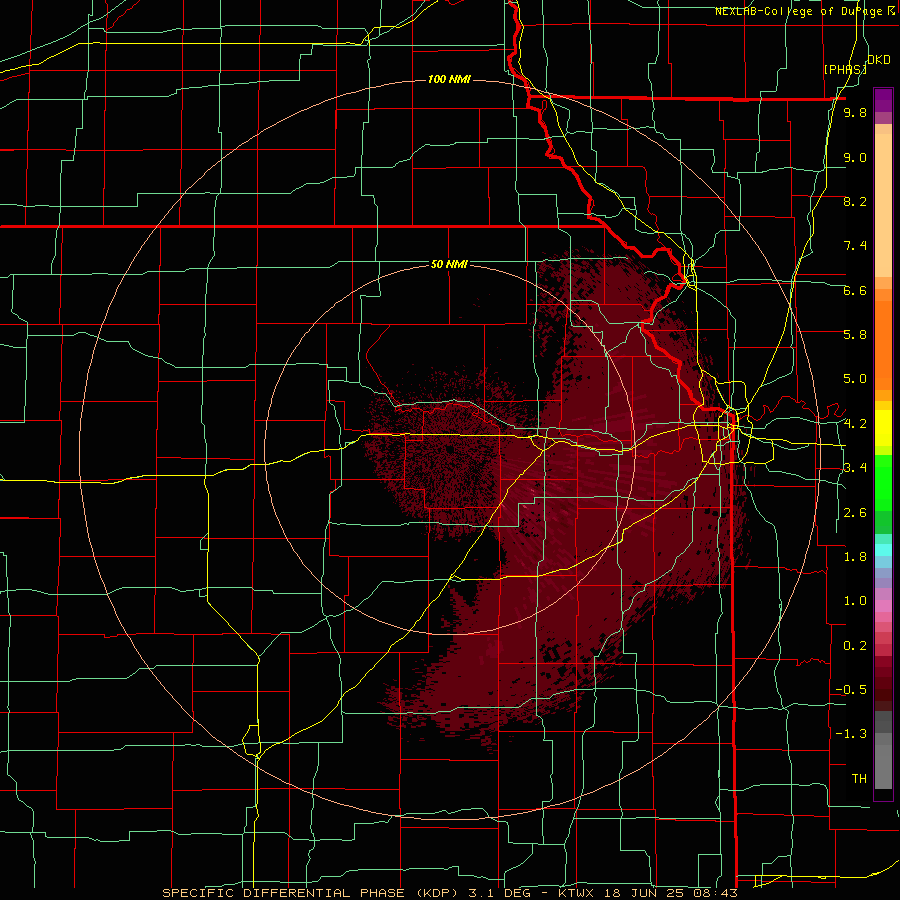
Task: Click the 2.6 scale value
Action: pyautogui.click(x=855, y=513)
